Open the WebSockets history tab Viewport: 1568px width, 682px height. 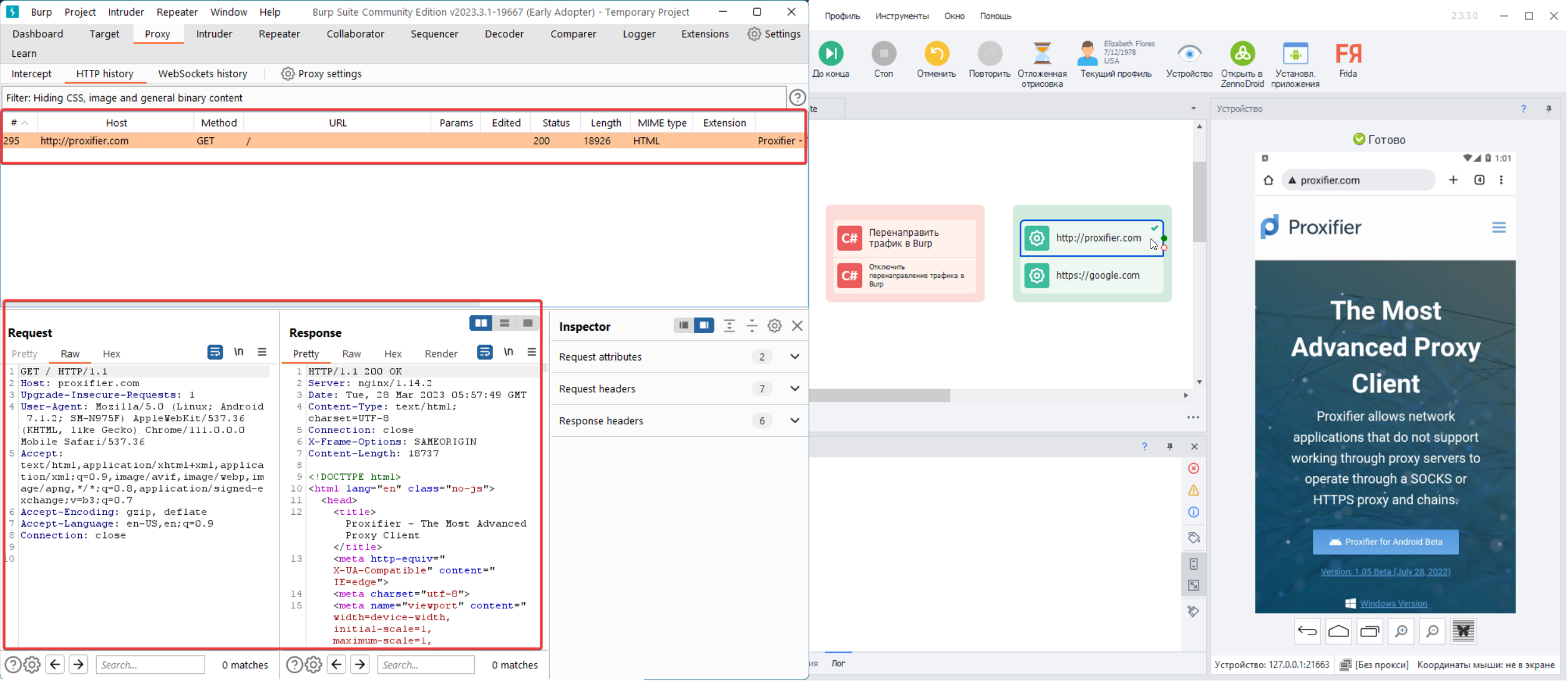click(x=202, y=74)
